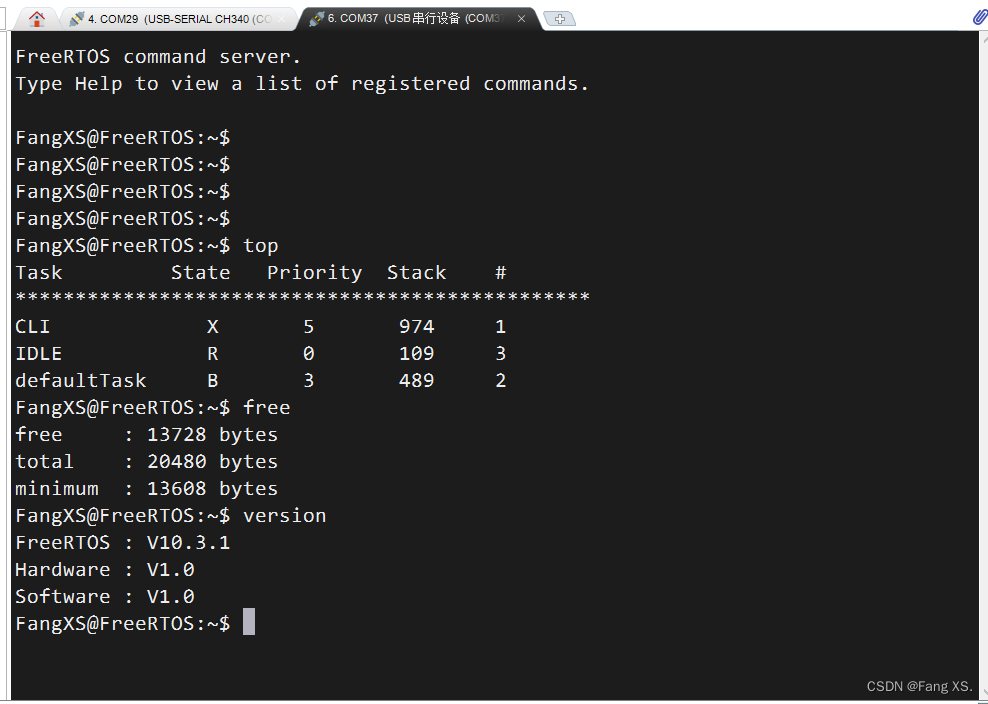This screenshot has width=988, height=704.
Task: Click the FreeRTOS V10.3.1 version line
Action: pos(120,542)
